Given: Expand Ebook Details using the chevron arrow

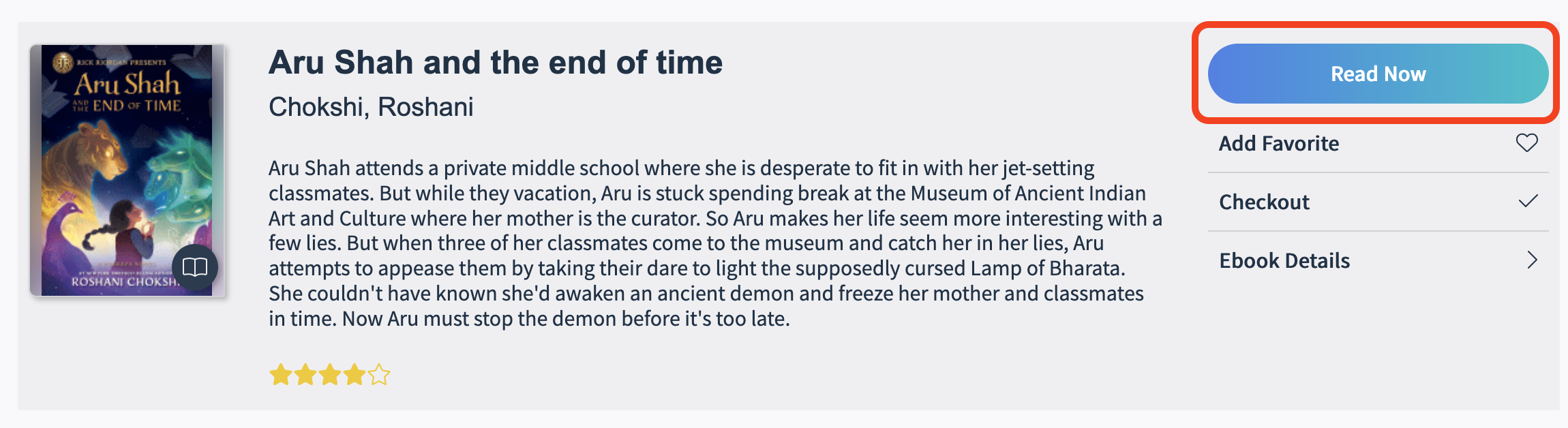Looking at the screenshot, I should [x=1532, y=260].
